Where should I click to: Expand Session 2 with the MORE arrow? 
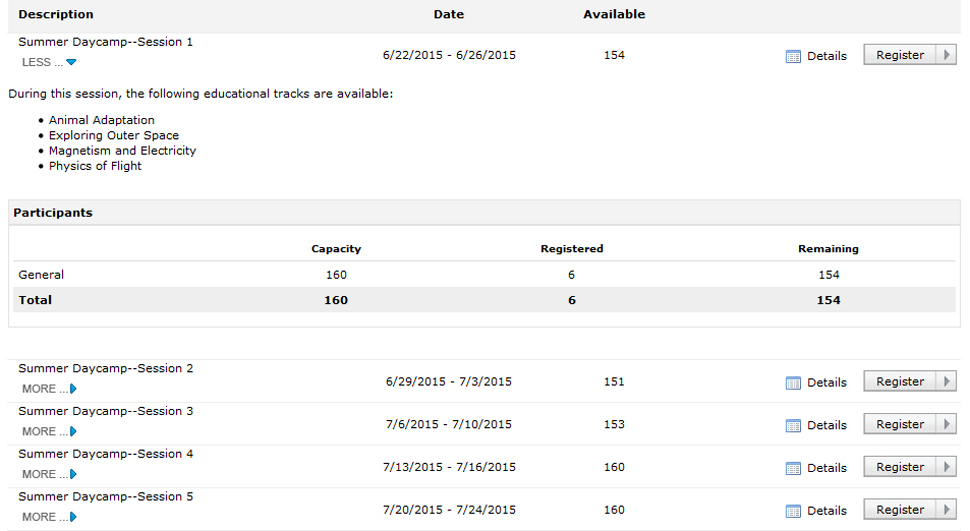pos(73,389)
